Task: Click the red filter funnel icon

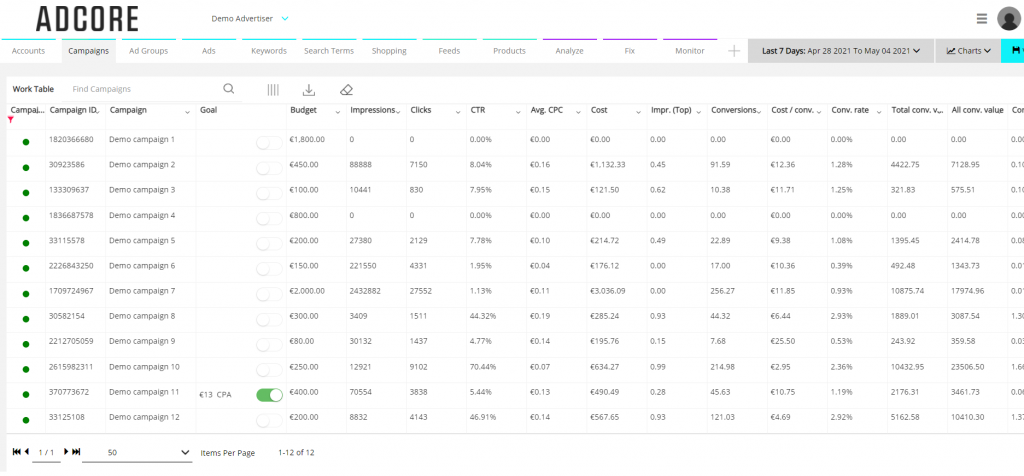Action: pyautogui.click(x=11, y=120)
